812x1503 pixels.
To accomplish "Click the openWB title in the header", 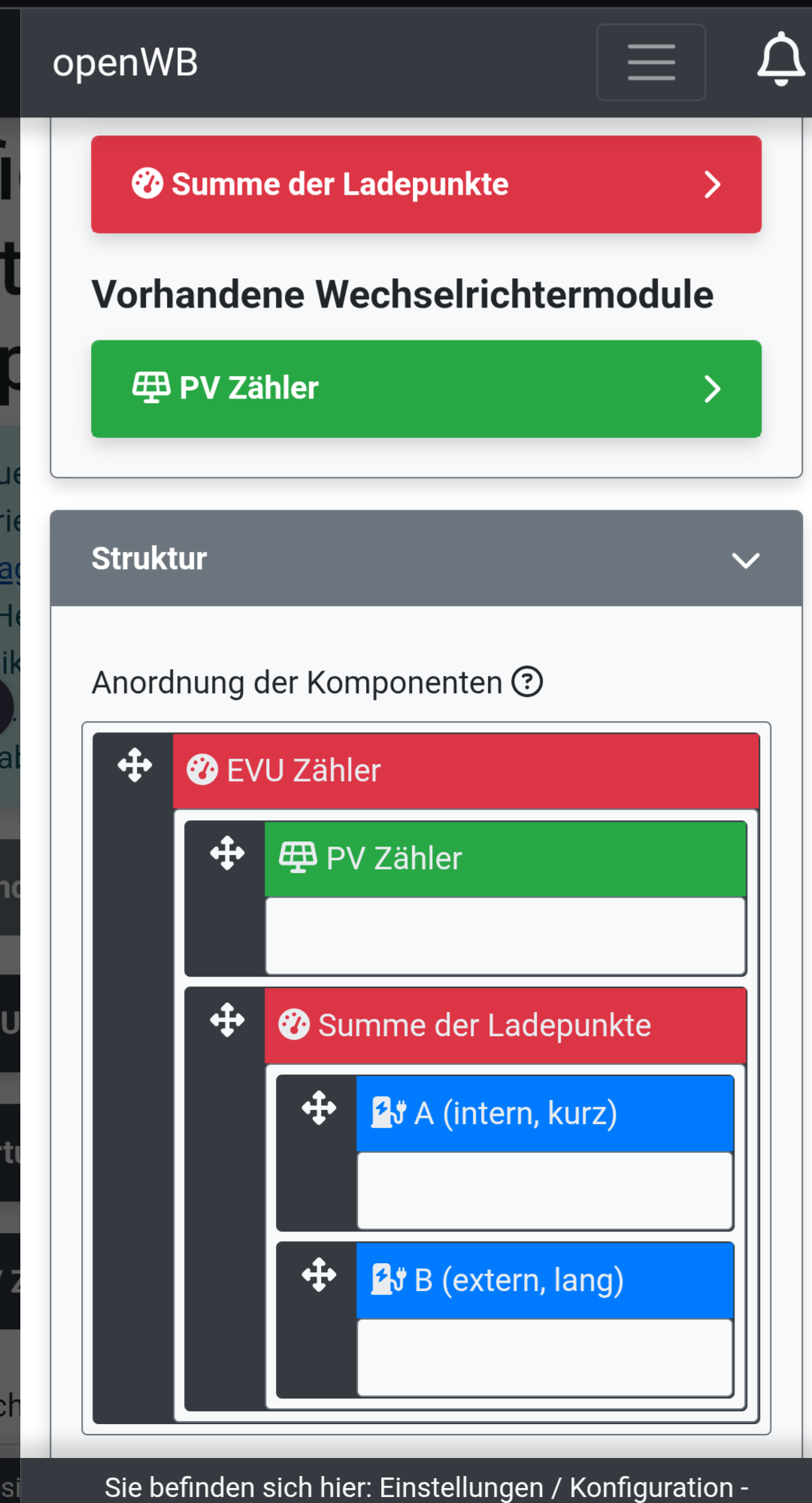I will tap(126, 62).
